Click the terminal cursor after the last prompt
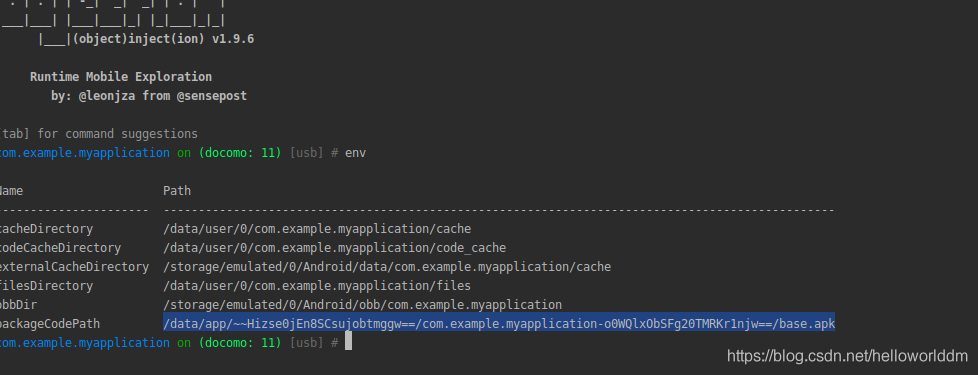Viewport: 978px width, 375px height. pyautogui.click(x=348, y=343)
